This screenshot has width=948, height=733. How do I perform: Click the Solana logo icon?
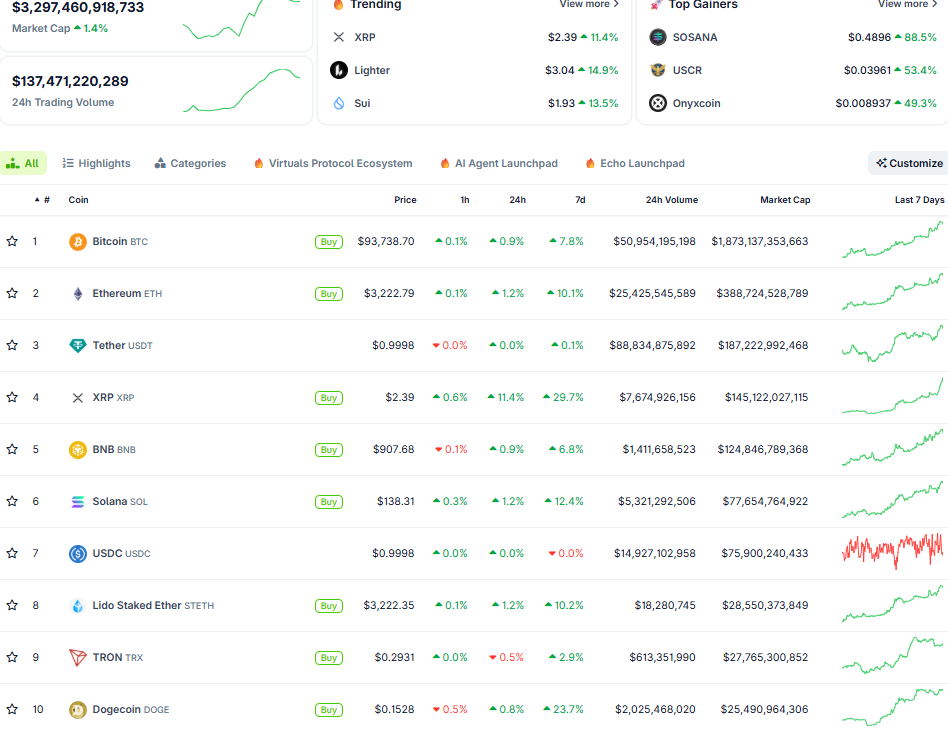[x=78, y=502]
